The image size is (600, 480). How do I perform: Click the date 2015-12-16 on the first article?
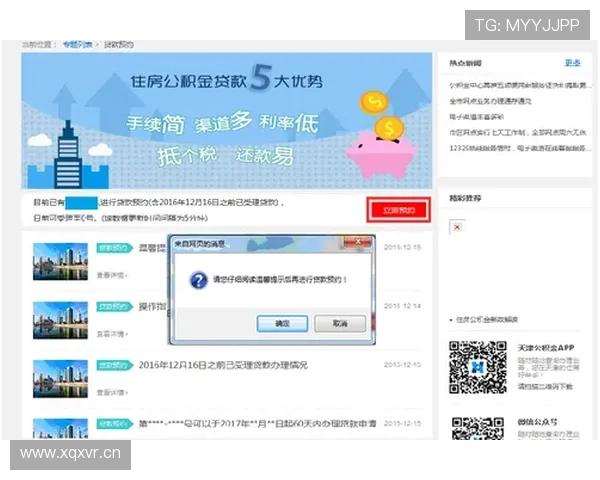pos(402,247)
